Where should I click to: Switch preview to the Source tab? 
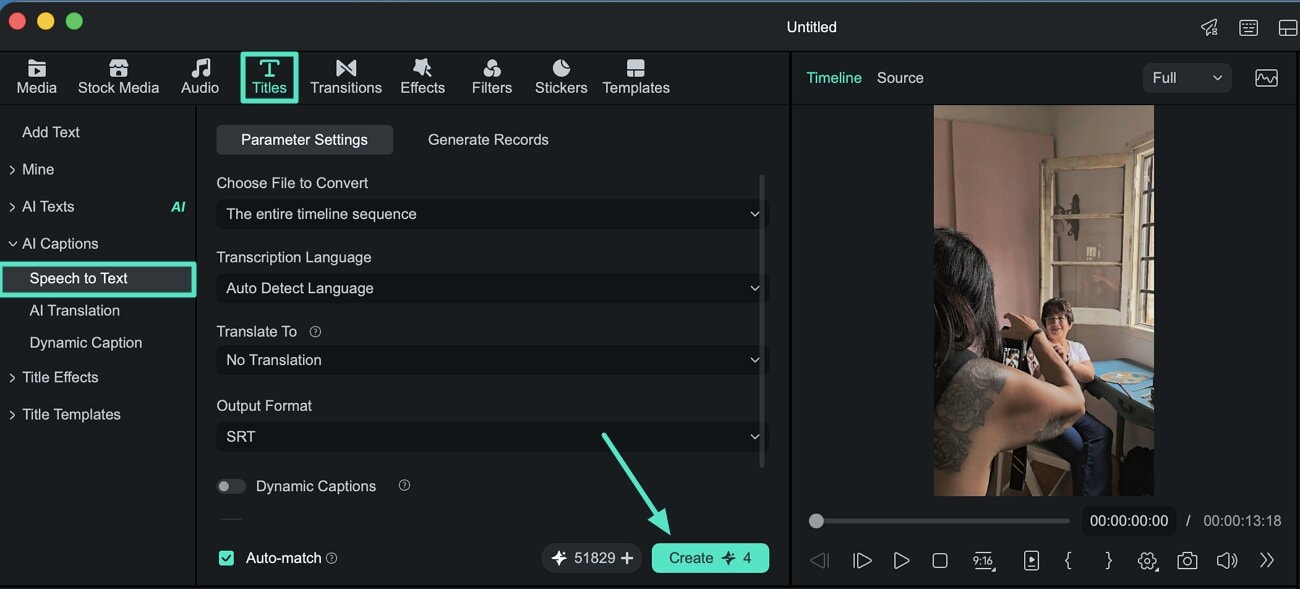click(900, 78)
